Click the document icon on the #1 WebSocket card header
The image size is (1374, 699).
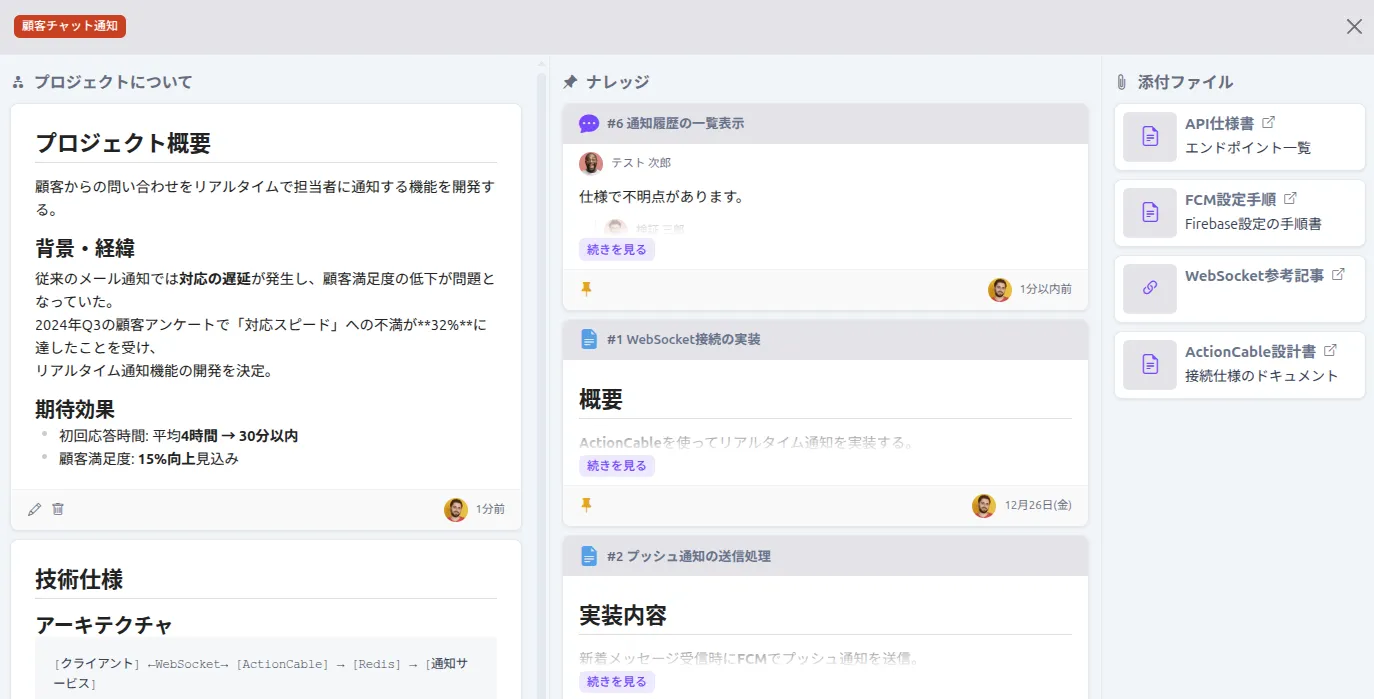[x=588, y=339]
